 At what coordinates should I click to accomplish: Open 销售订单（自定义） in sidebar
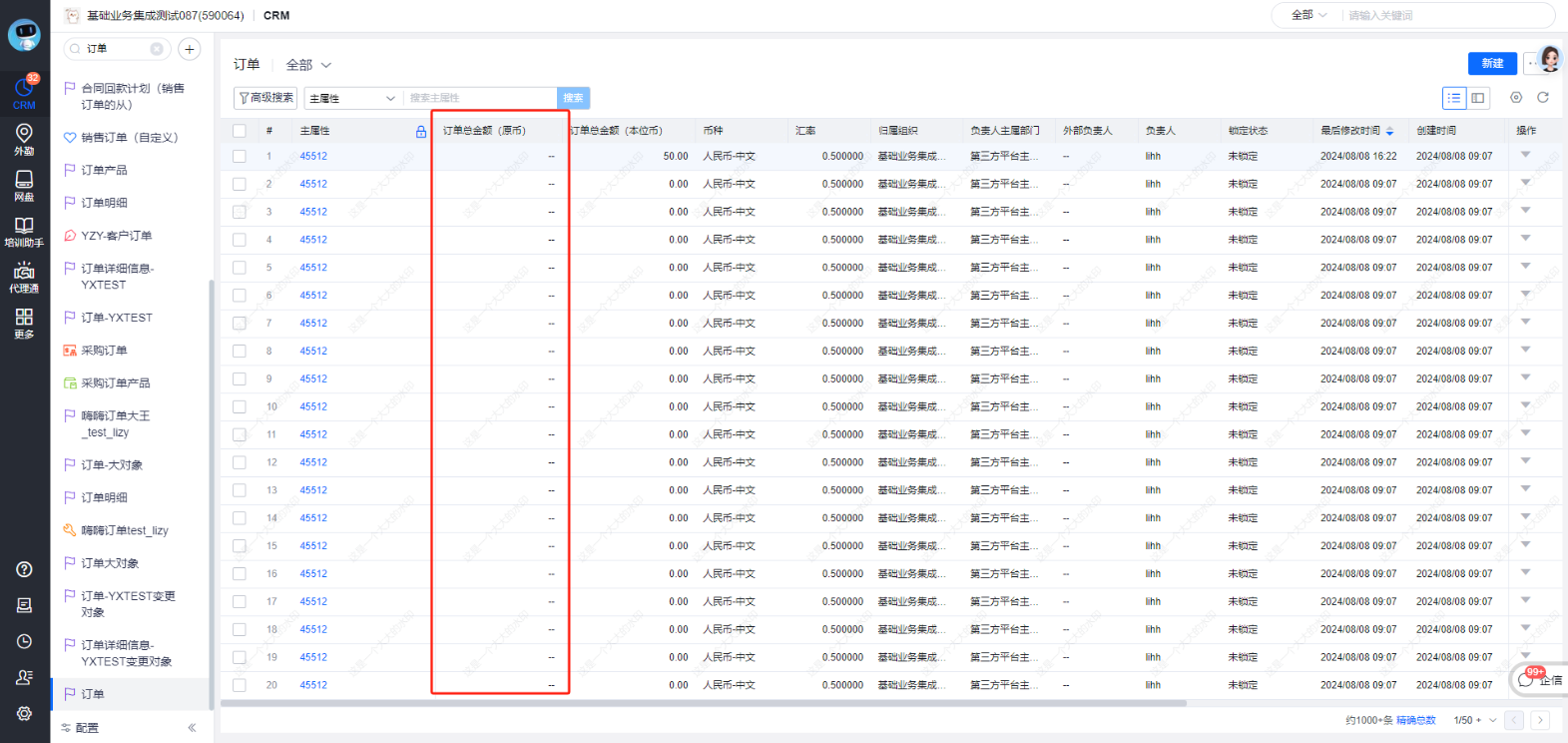pos(130,138)
